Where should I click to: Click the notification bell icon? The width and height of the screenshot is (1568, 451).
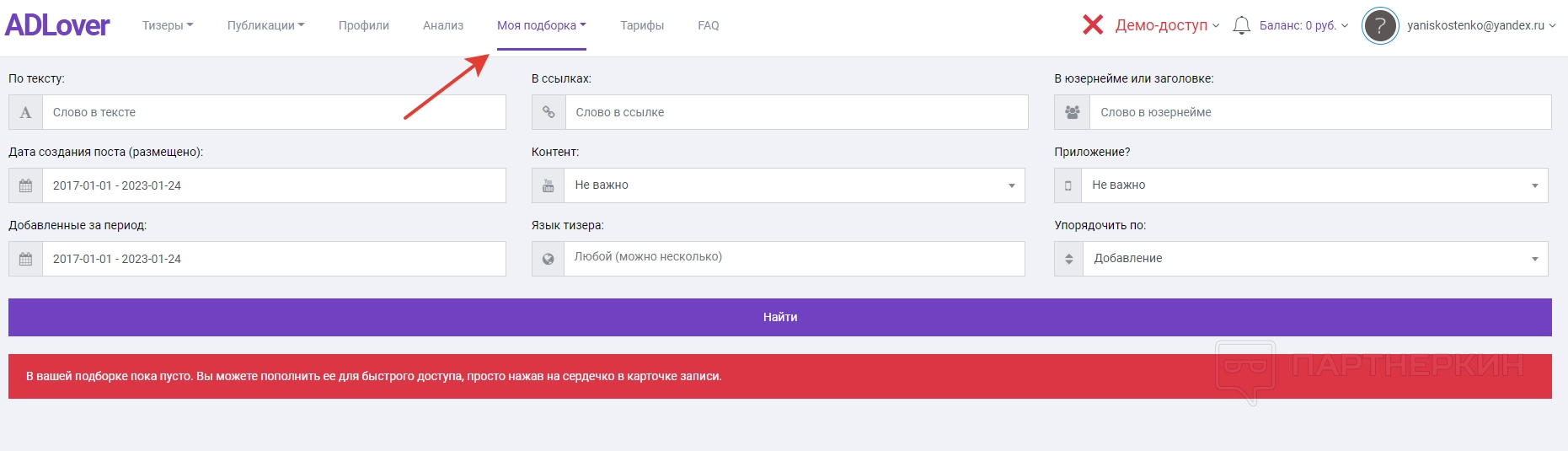click(1241, 25)
